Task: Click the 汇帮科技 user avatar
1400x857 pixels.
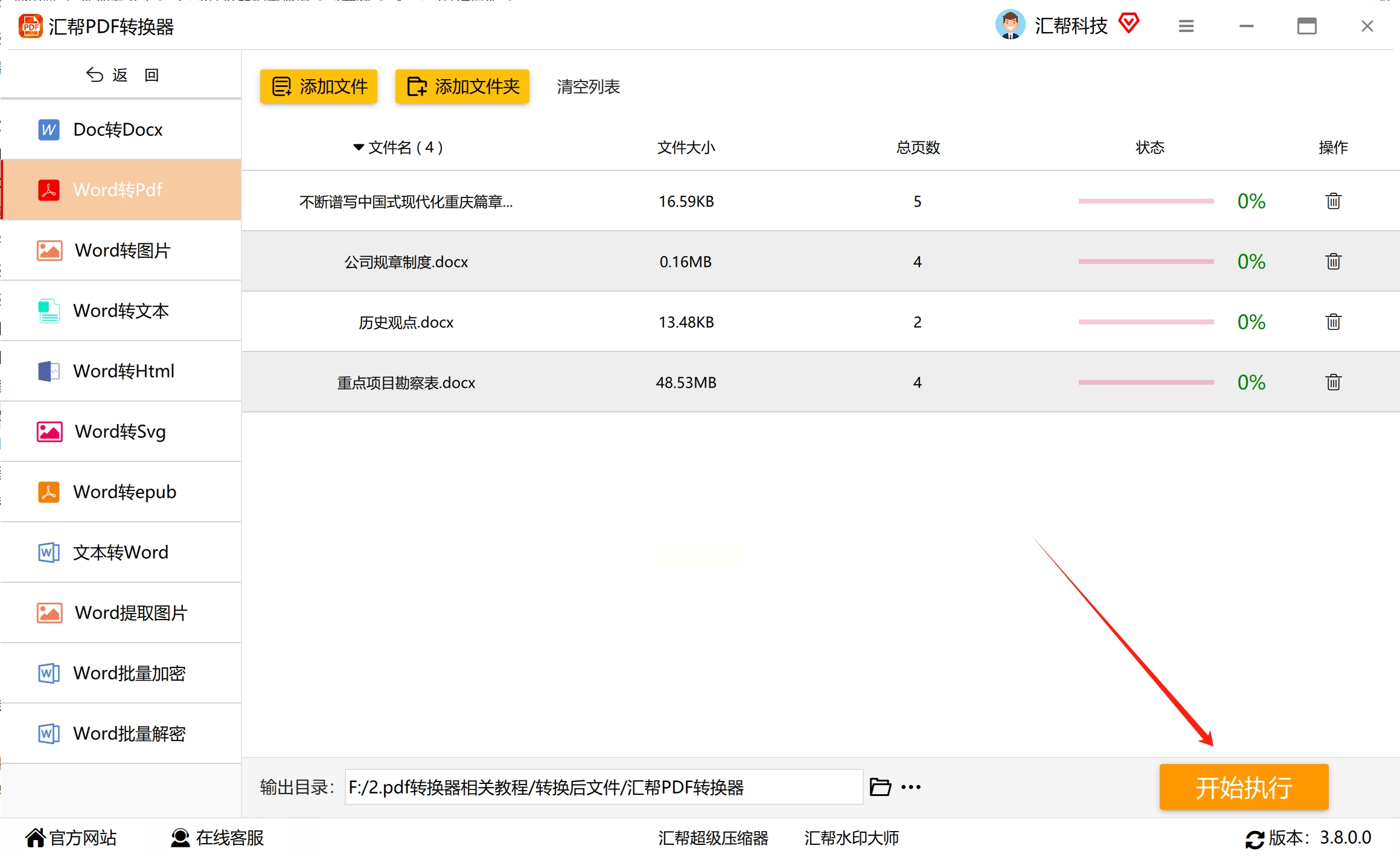Action: 1010,25
